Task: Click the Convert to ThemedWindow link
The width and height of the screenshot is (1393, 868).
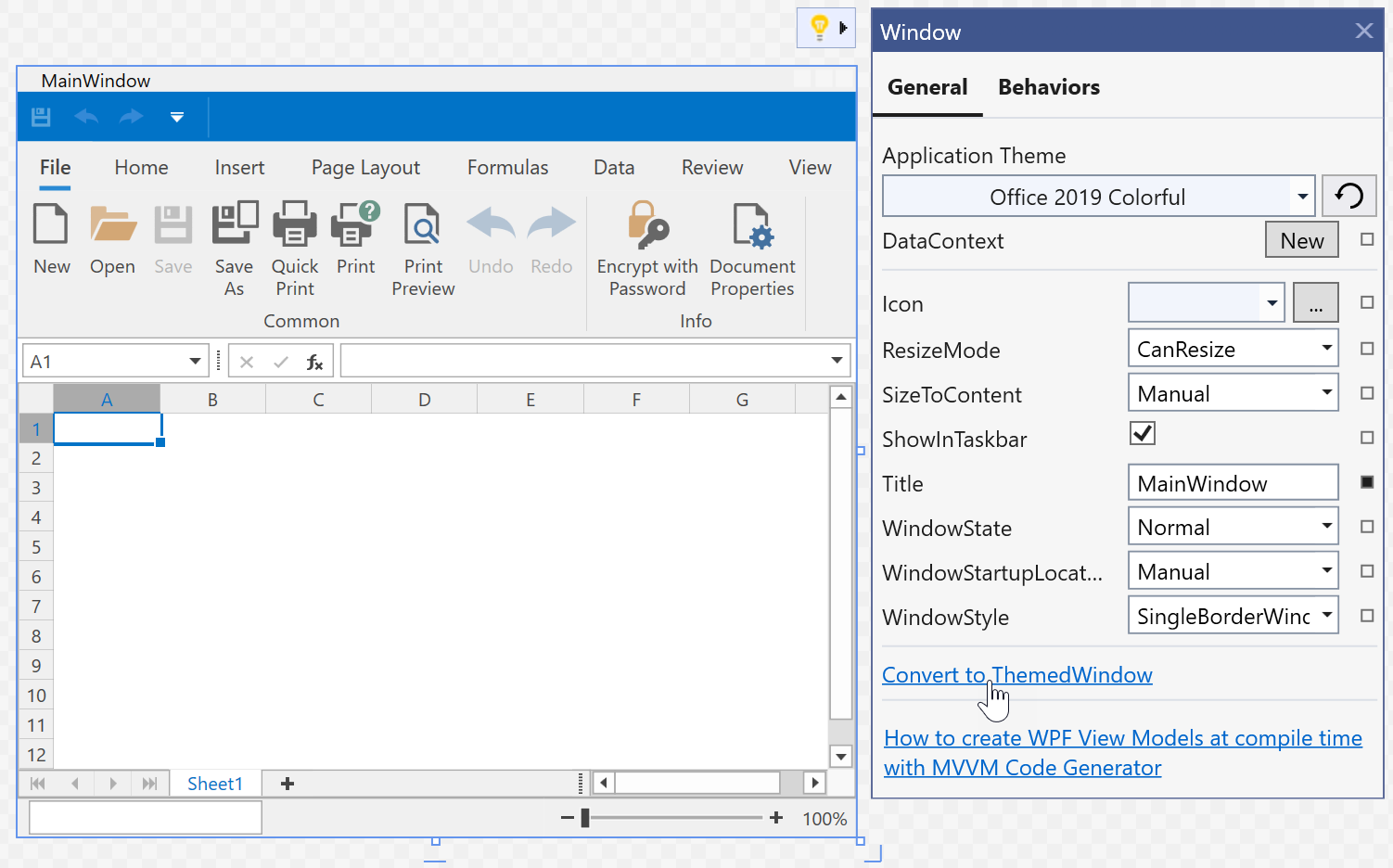Action: (1016, 675)
